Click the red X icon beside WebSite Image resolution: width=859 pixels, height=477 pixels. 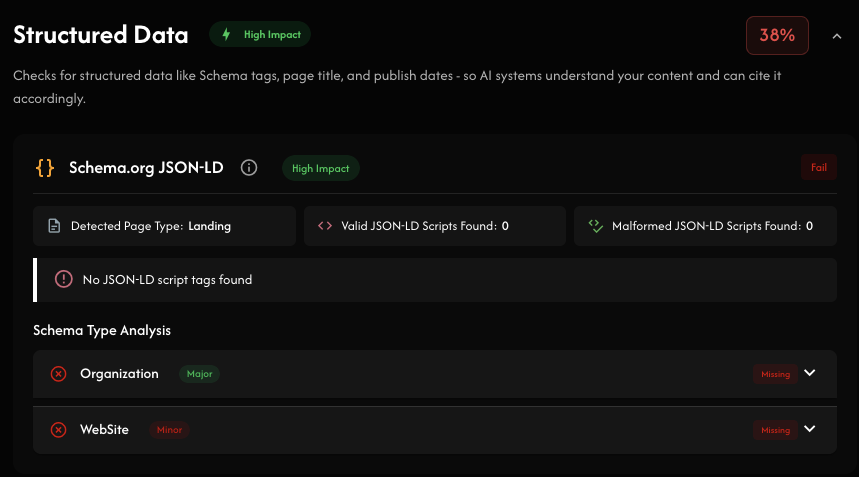(59, 430)
